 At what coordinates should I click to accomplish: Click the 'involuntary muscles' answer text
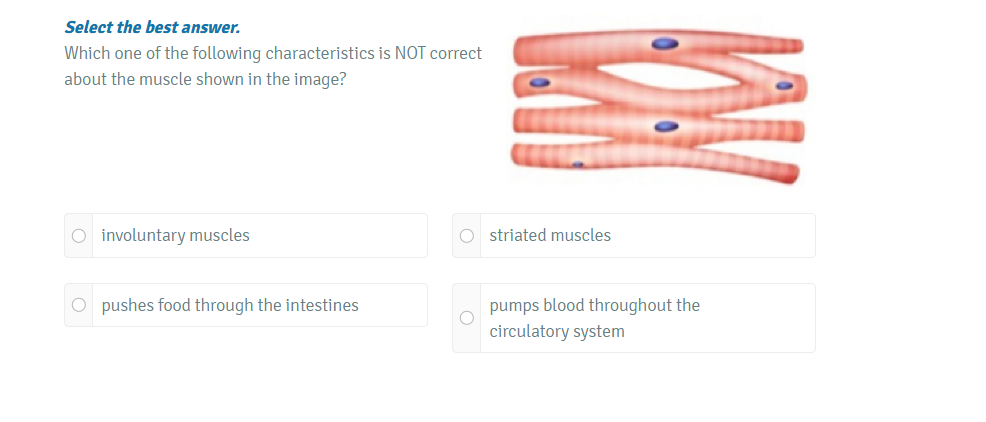coord(175,236)
